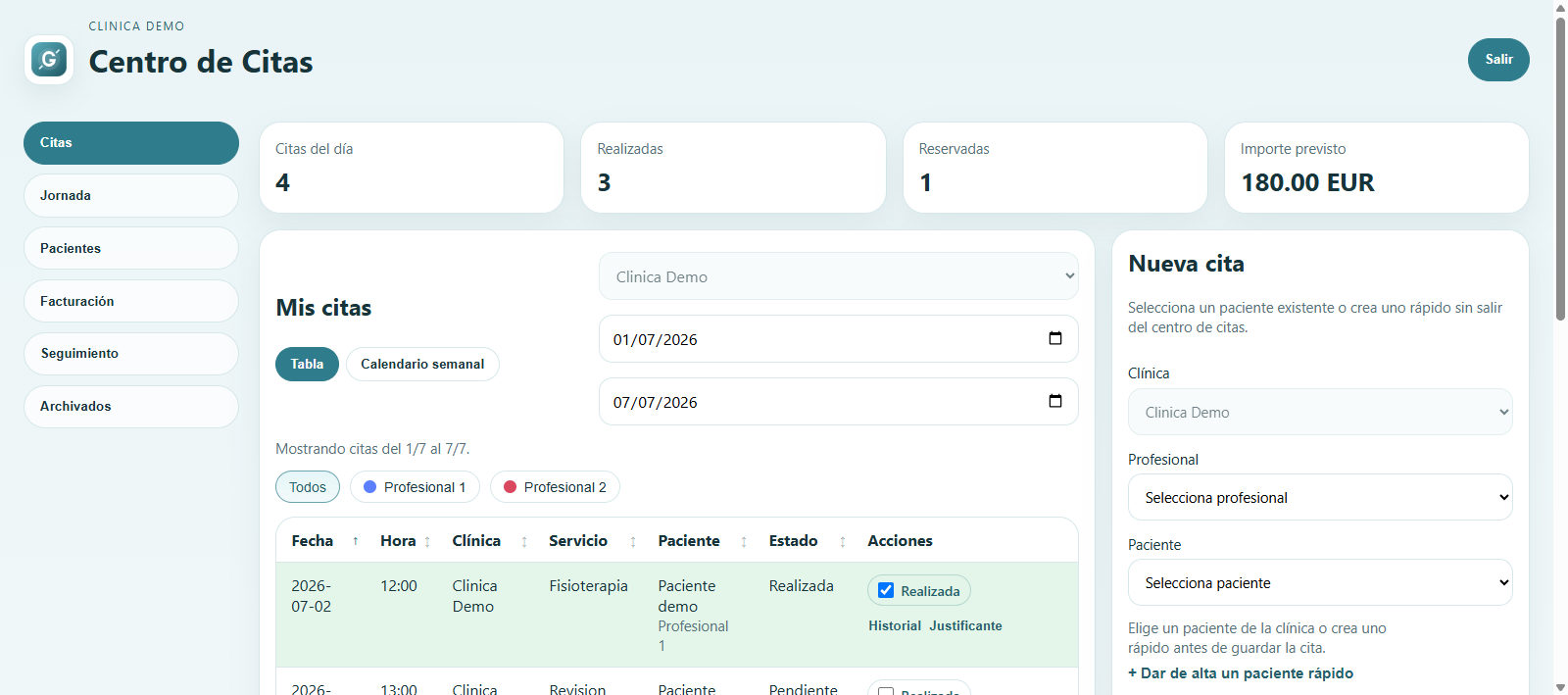Screen dimensions: 1568x695
Task: Open Archivados section in sidebar
Action: pos(131,407)
